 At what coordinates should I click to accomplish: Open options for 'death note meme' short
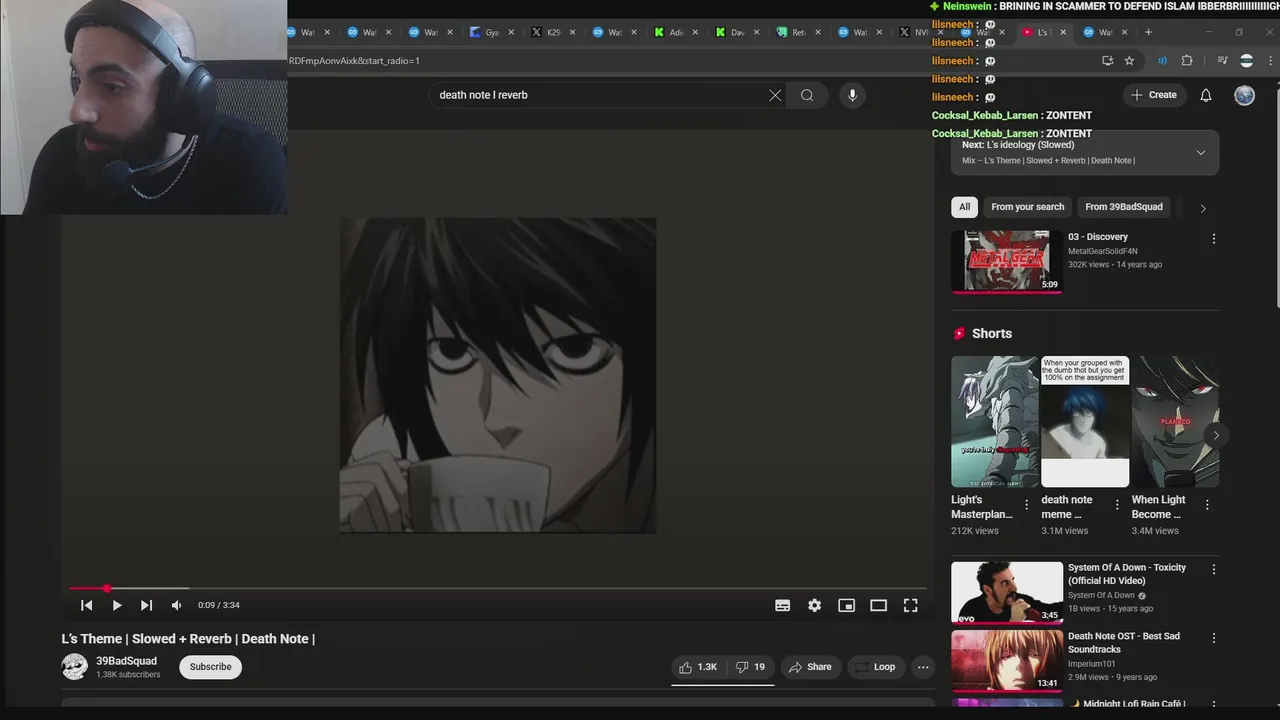[x=1116, y=505]
